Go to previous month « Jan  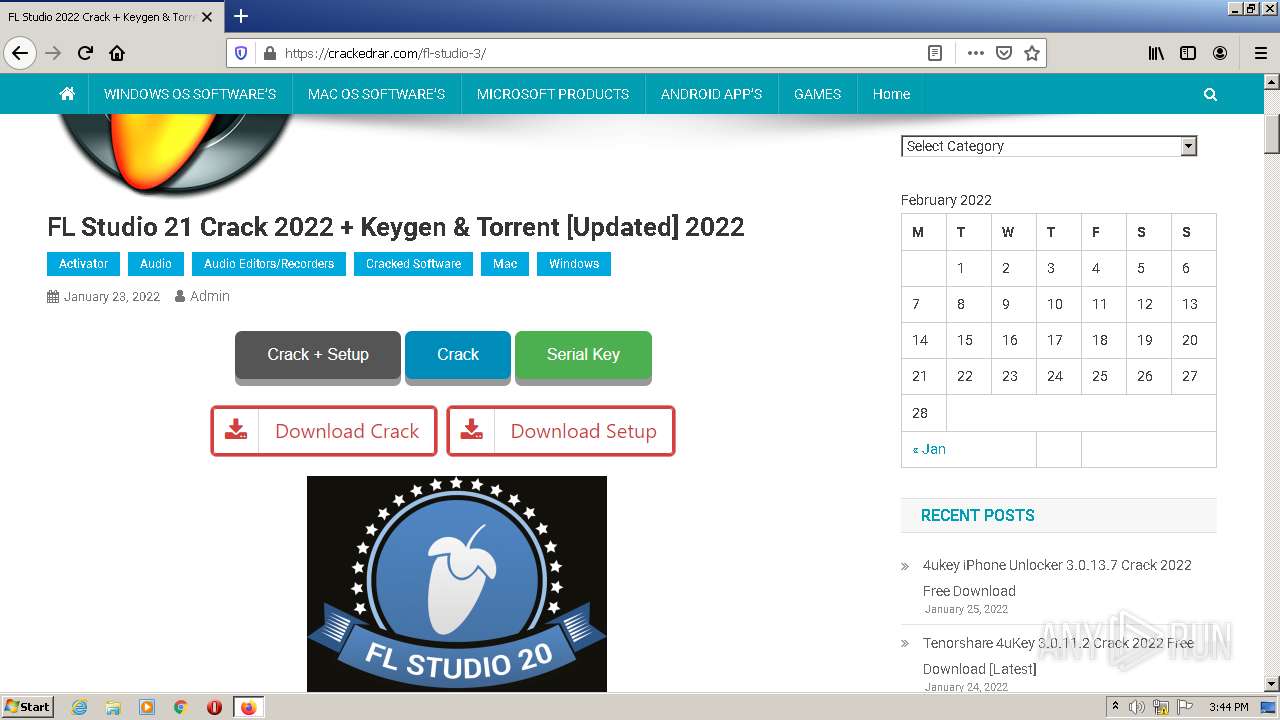tap(929, 449)
